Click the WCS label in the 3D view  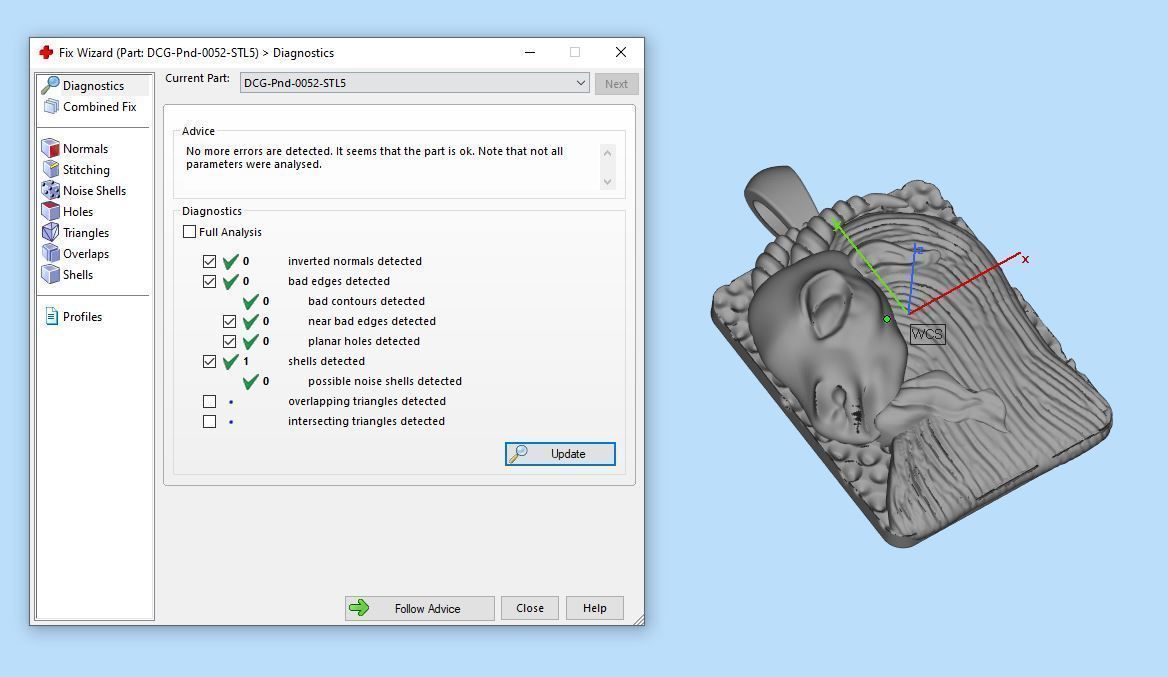tap(927, 334)
